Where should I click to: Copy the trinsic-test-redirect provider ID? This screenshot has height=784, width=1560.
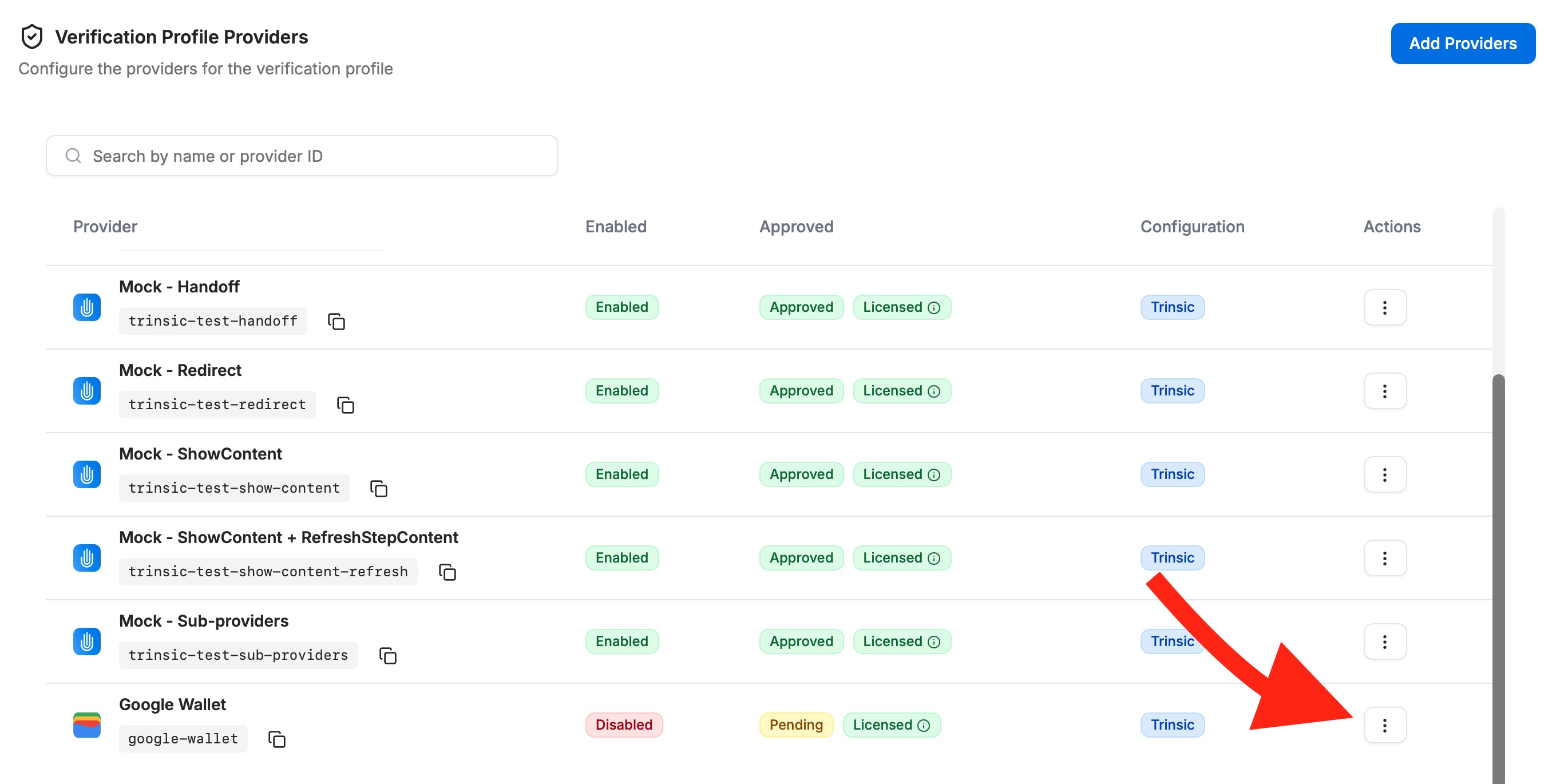click(345, 405)
